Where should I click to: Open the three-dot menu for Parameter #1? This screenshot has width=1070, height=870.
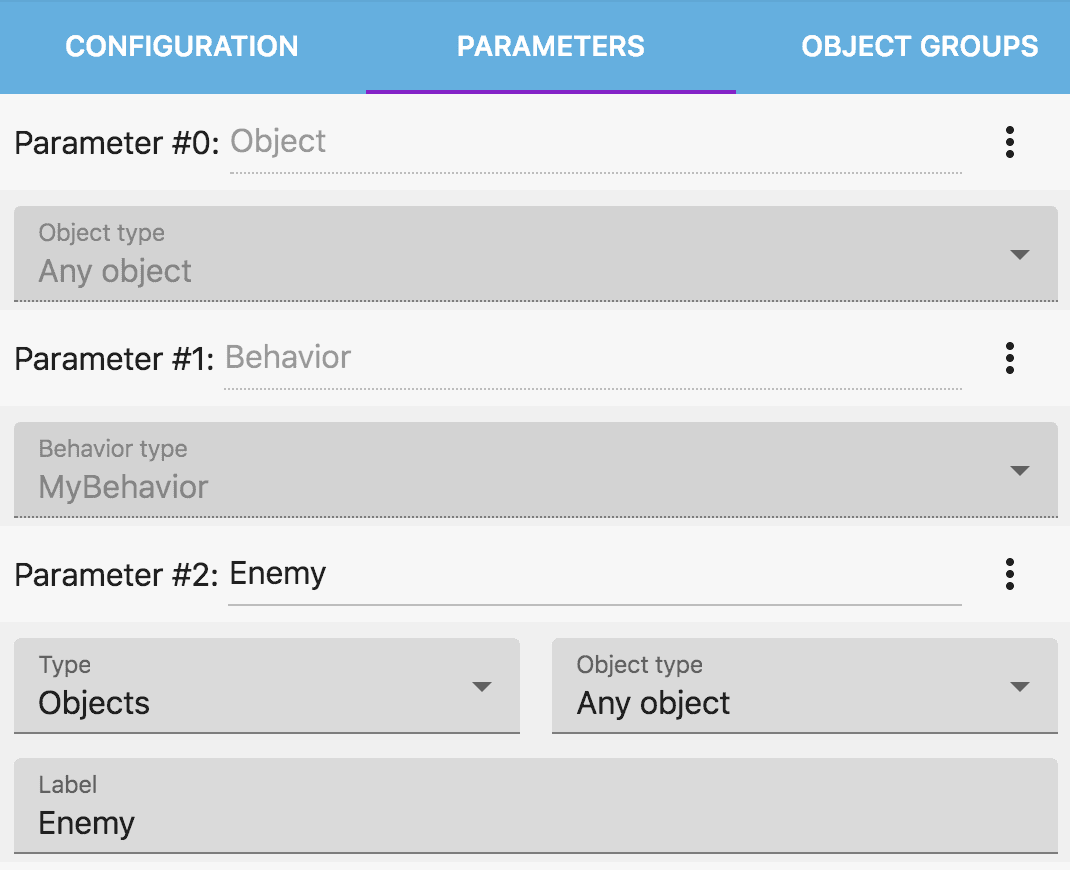[x=1010, y=358]
